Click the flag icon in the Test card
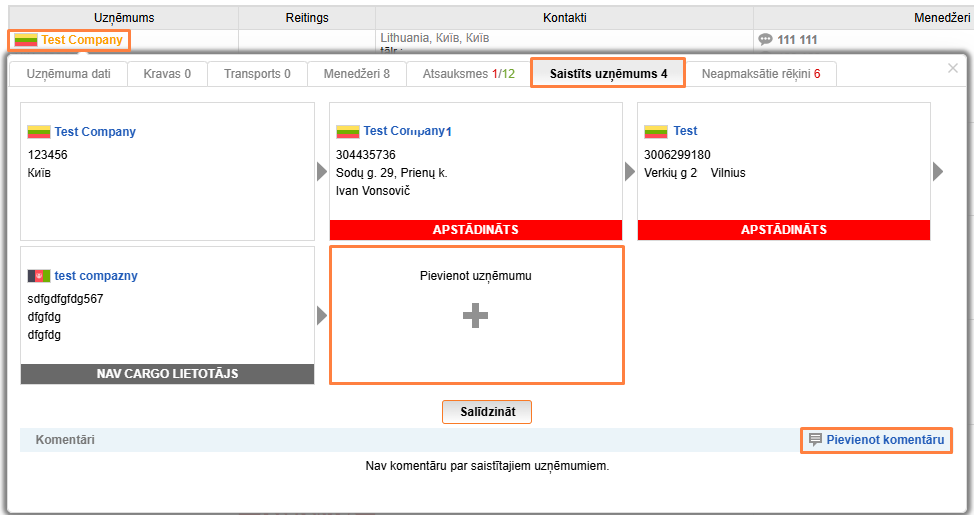 pyautogui.click(x=656, y=131)
